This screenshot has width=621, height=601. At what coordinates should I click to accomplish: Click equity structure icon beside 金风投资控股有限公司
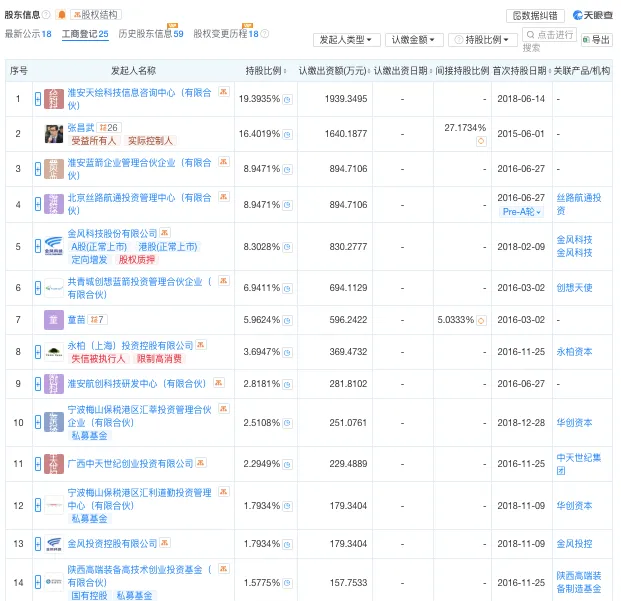165,542
